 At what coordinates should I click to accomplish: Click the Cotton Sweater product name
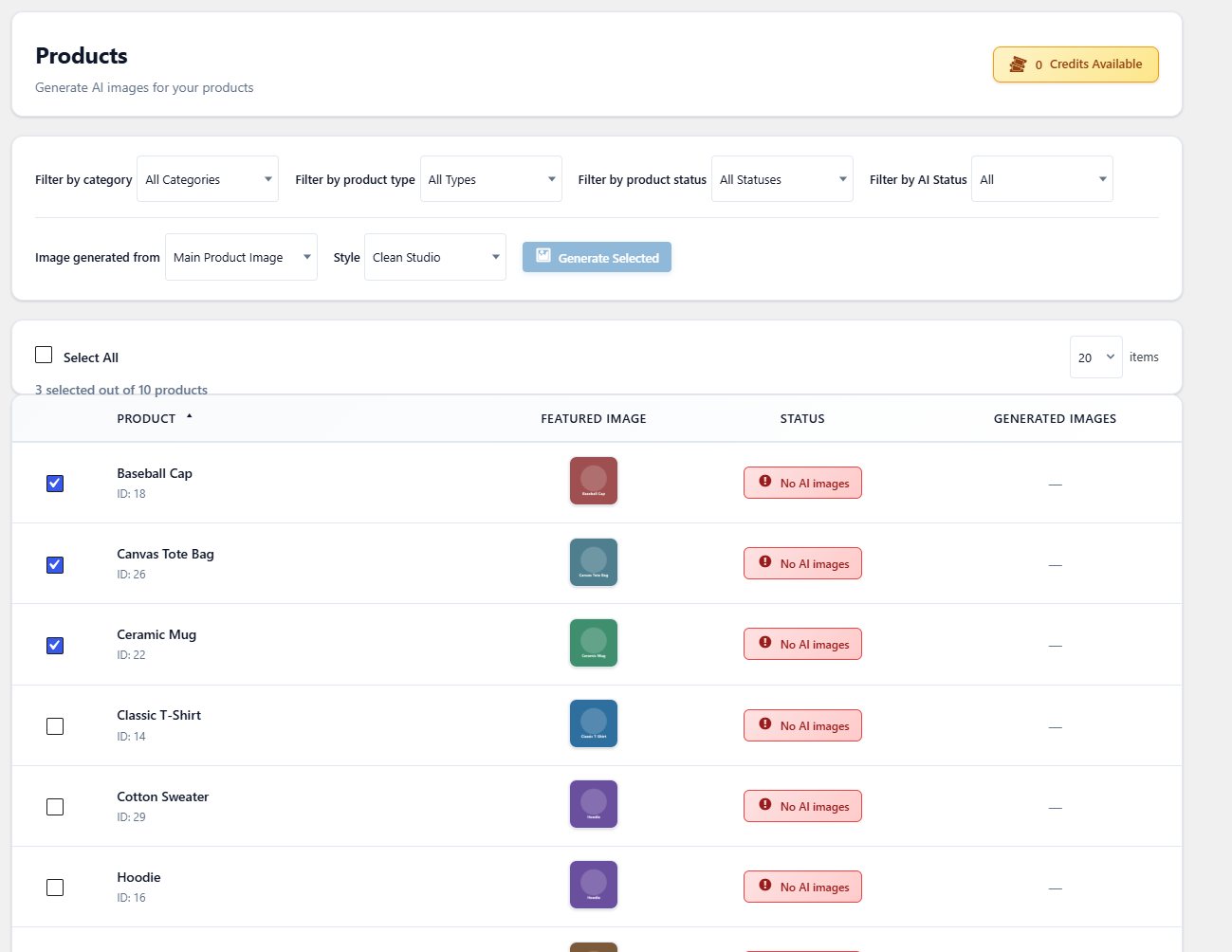pos(162,796)
